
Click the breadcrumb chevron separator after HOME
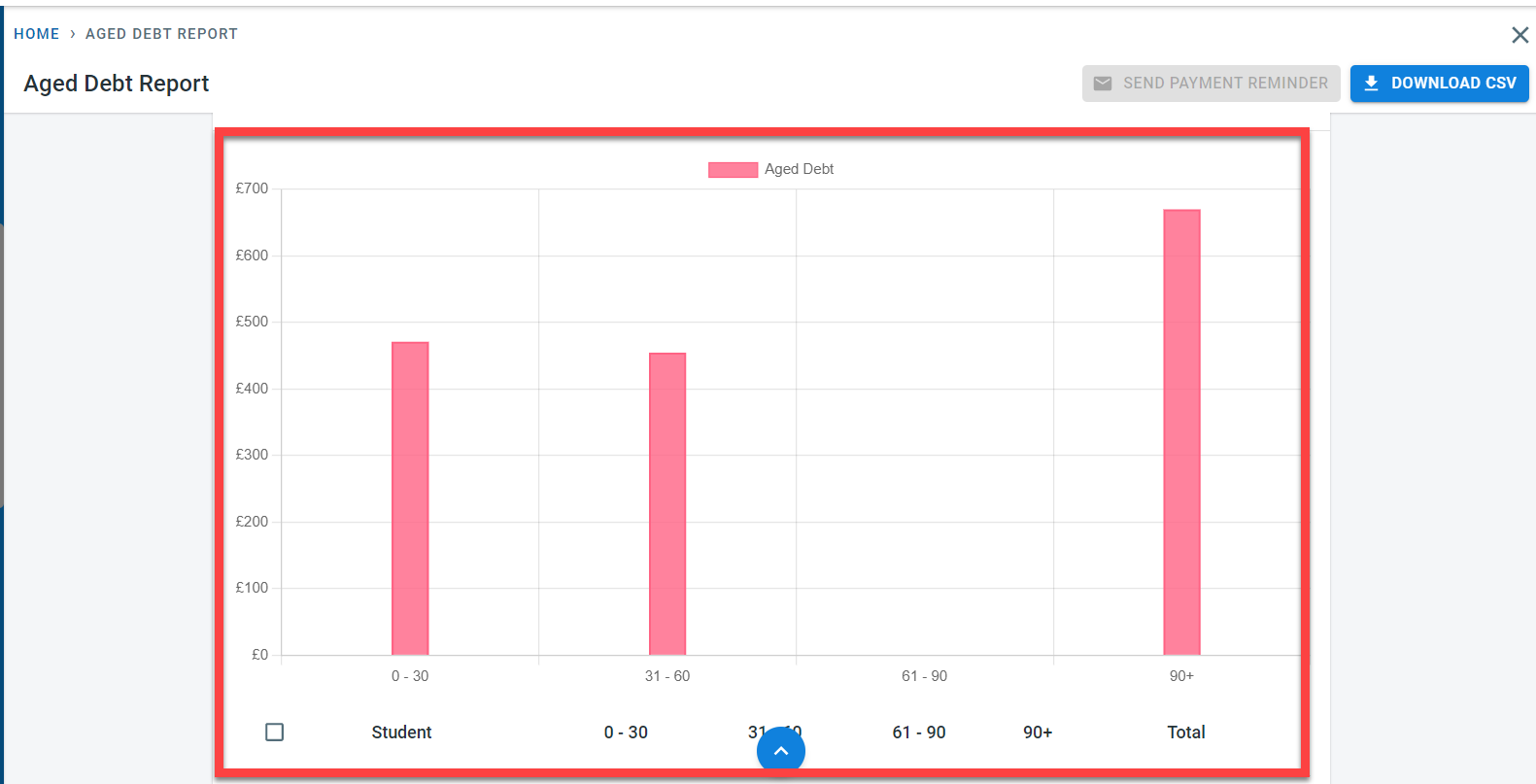point(73,34)
